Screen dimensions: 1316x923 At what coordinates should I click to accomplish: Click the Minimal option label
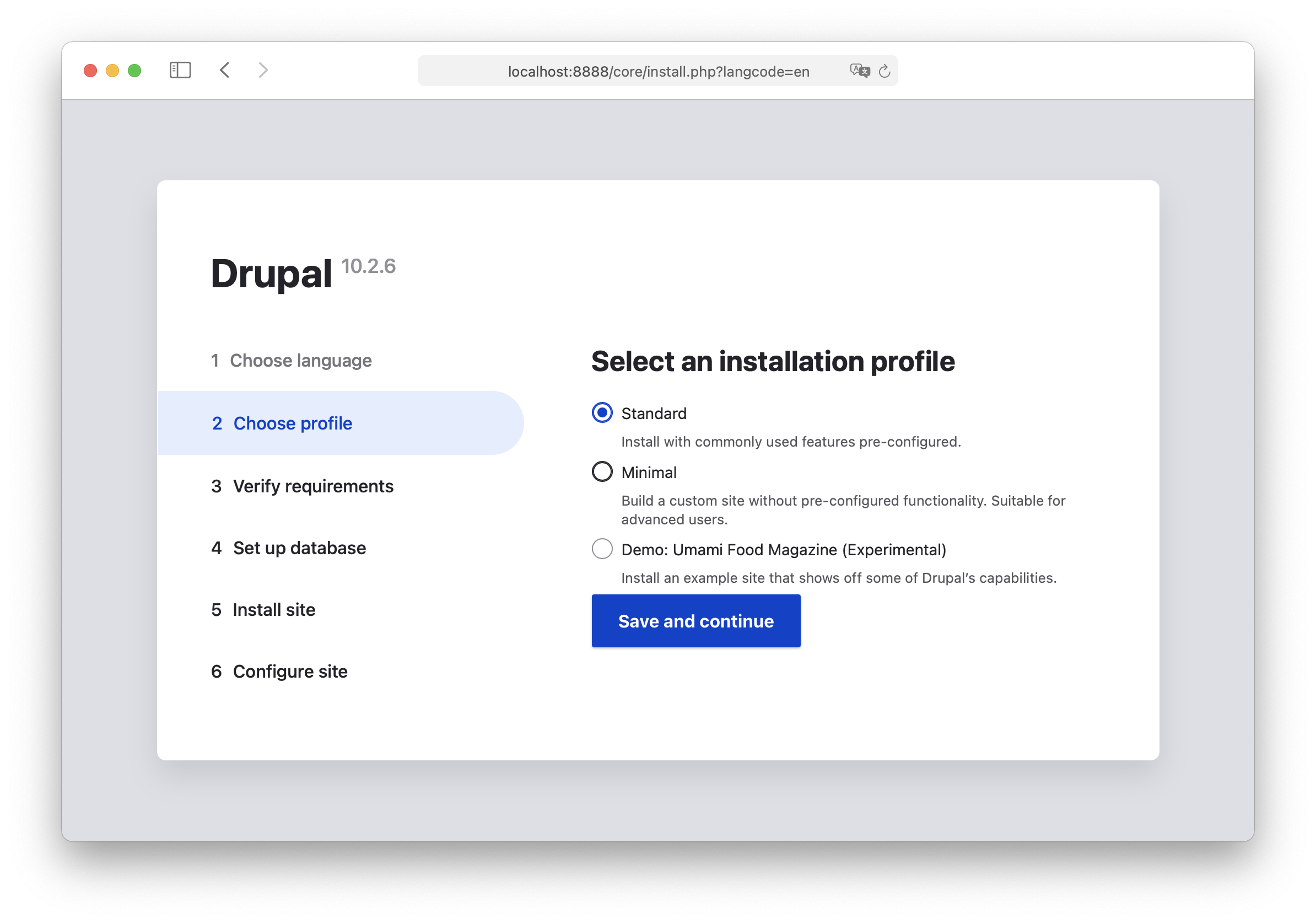pos(649,473)
